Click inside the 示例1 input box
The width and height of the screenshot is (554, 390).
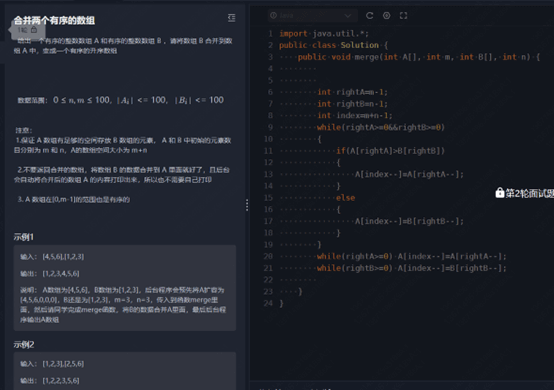(x=125, y=288)
